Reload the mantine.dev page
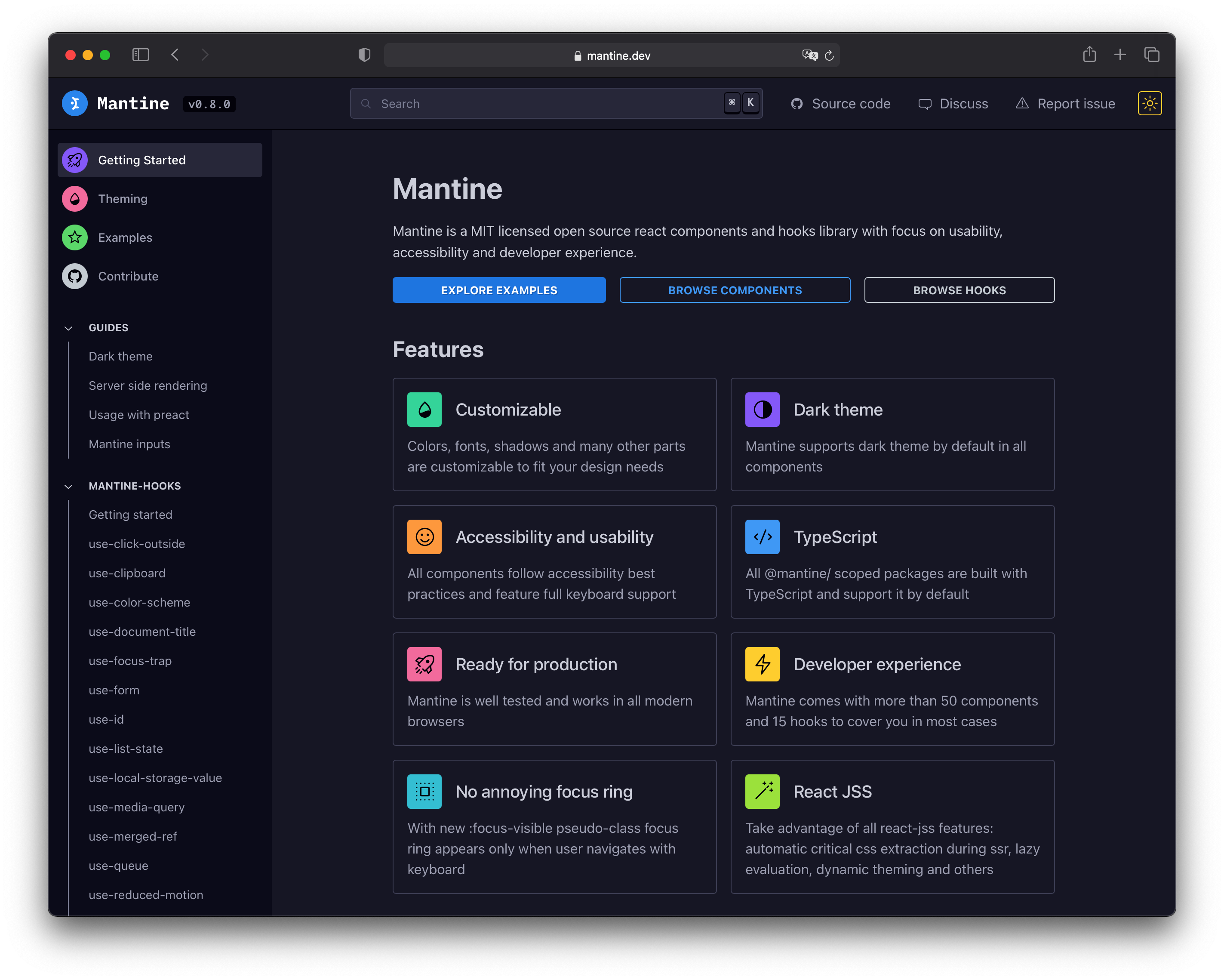1224x980 pixels. pos(829,55)
